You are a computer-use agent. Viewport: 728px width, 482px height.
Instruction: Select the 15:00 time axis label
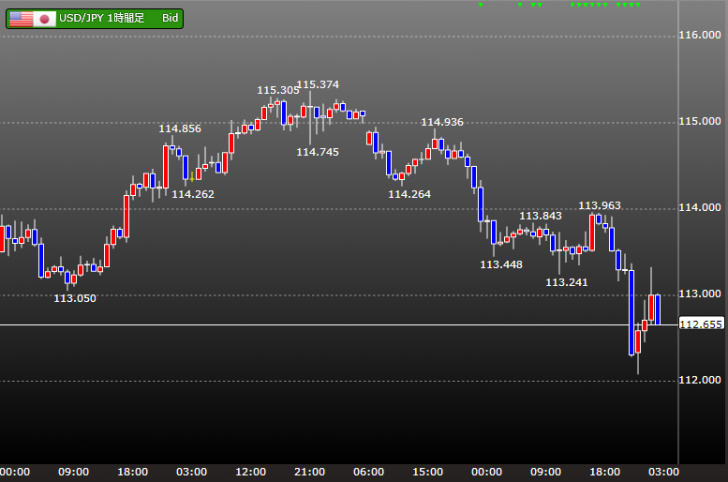pyautogui.click(x=428, y=471)
